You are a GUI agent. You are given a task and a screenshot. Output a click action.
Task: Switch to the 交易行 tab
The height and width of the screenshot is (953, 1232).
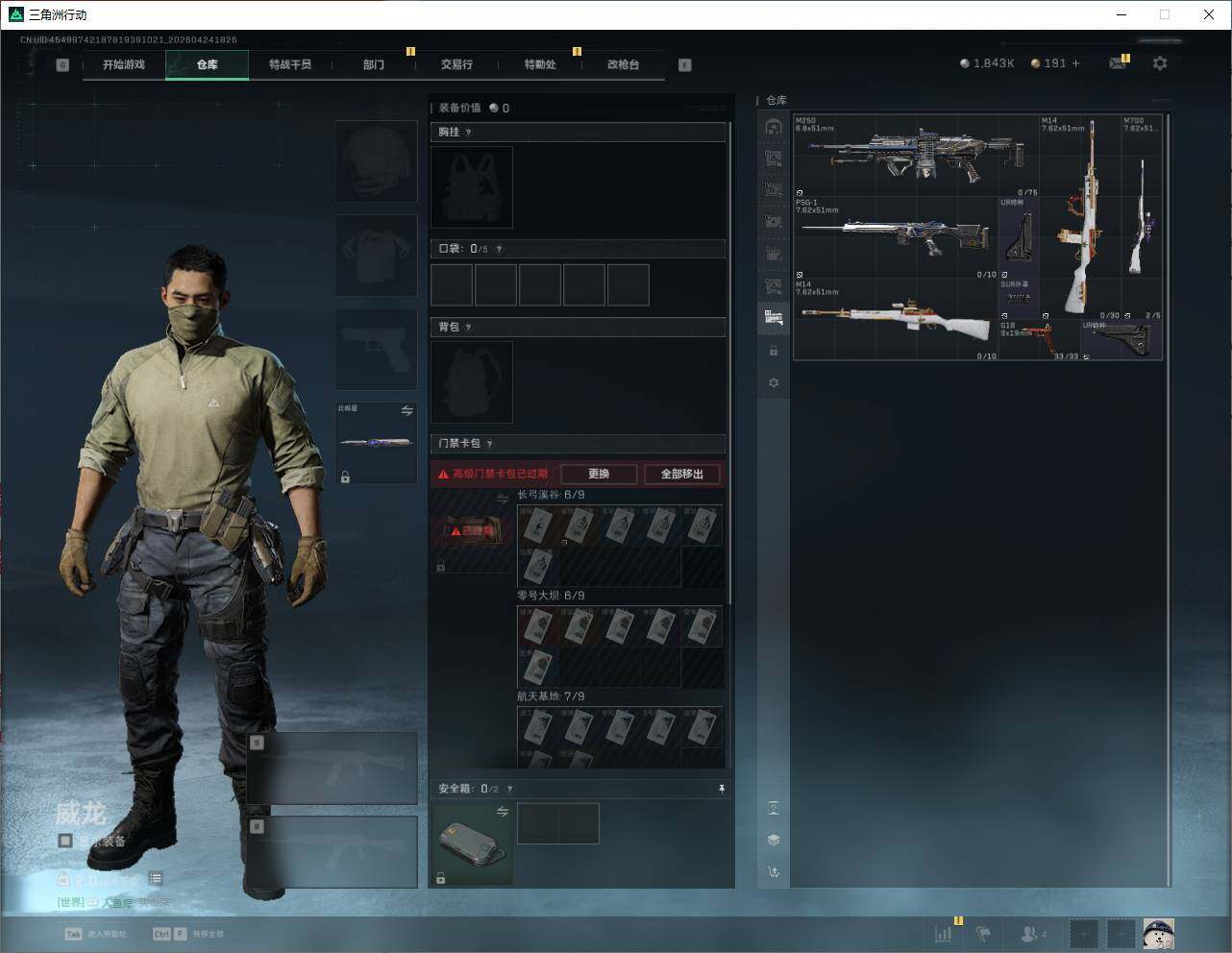tap(456, 64)
